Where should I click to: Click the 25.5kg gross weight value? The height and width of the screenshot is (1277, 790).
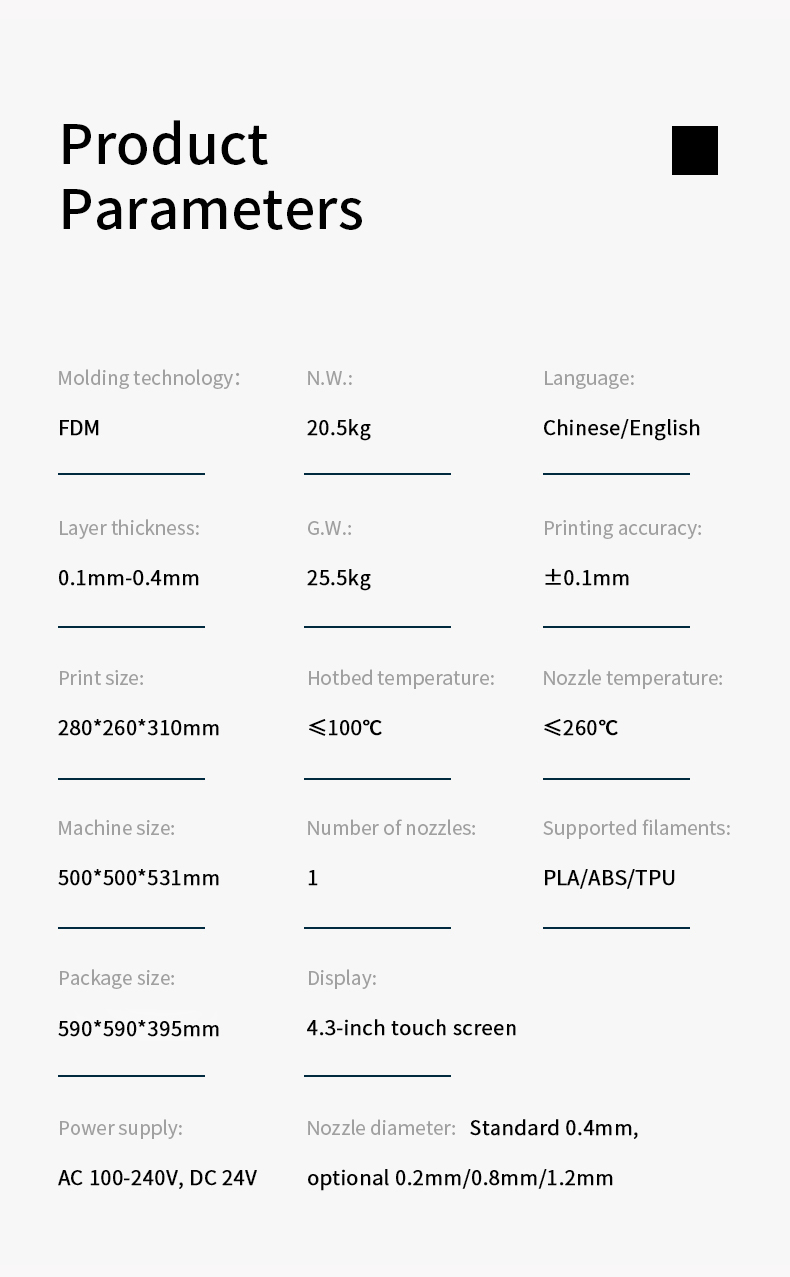[x=339, y=578]
